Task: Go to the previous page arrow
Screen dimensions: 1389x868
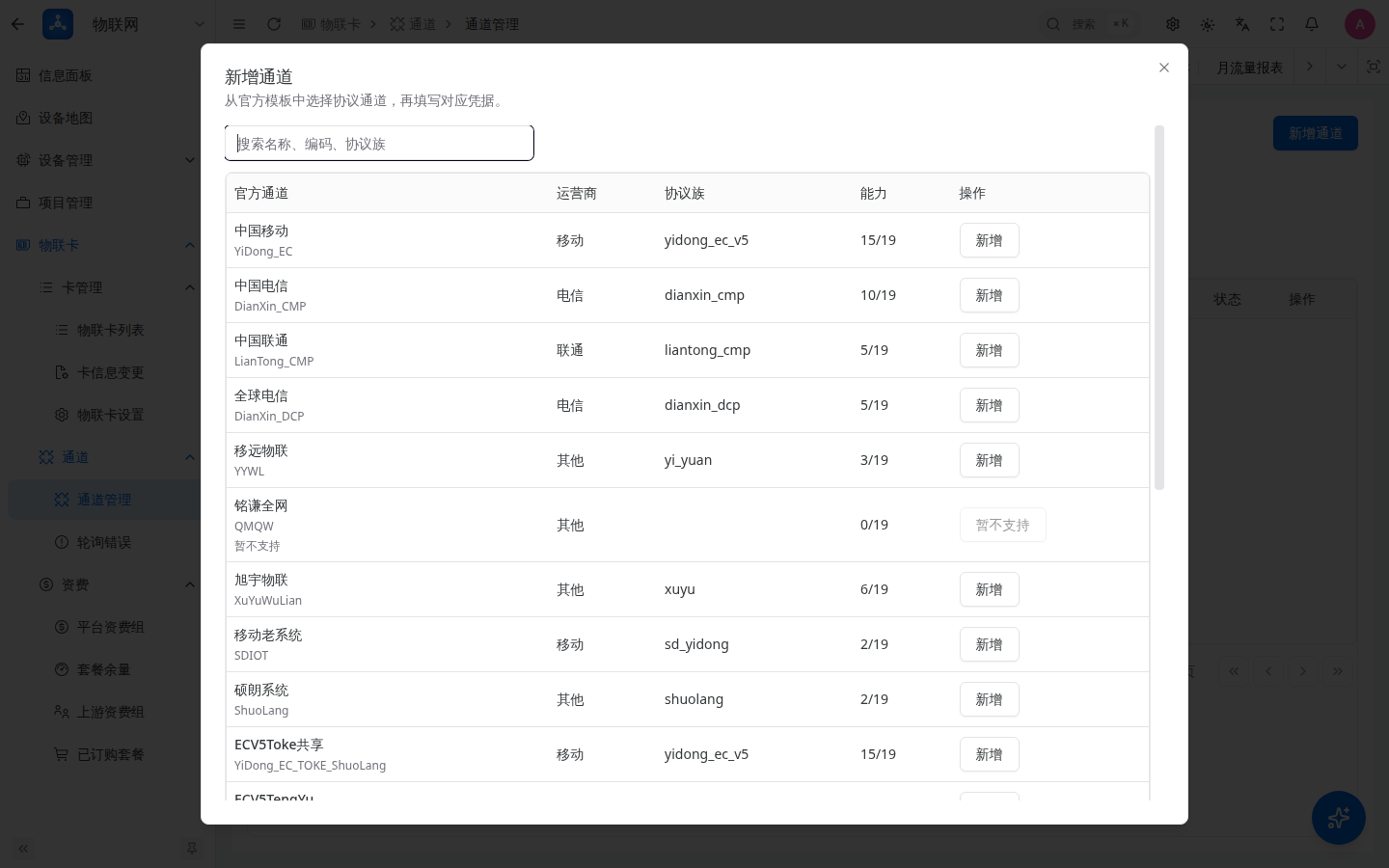Action: coord(1268,671)
